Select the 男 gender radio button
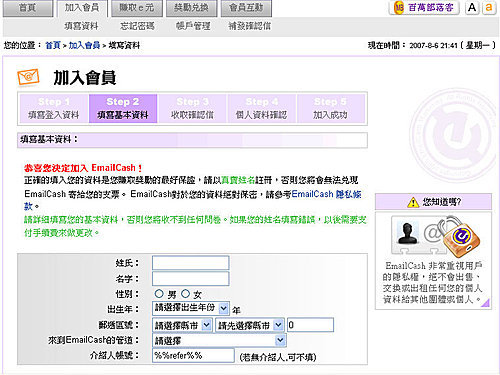 point(159,294)
